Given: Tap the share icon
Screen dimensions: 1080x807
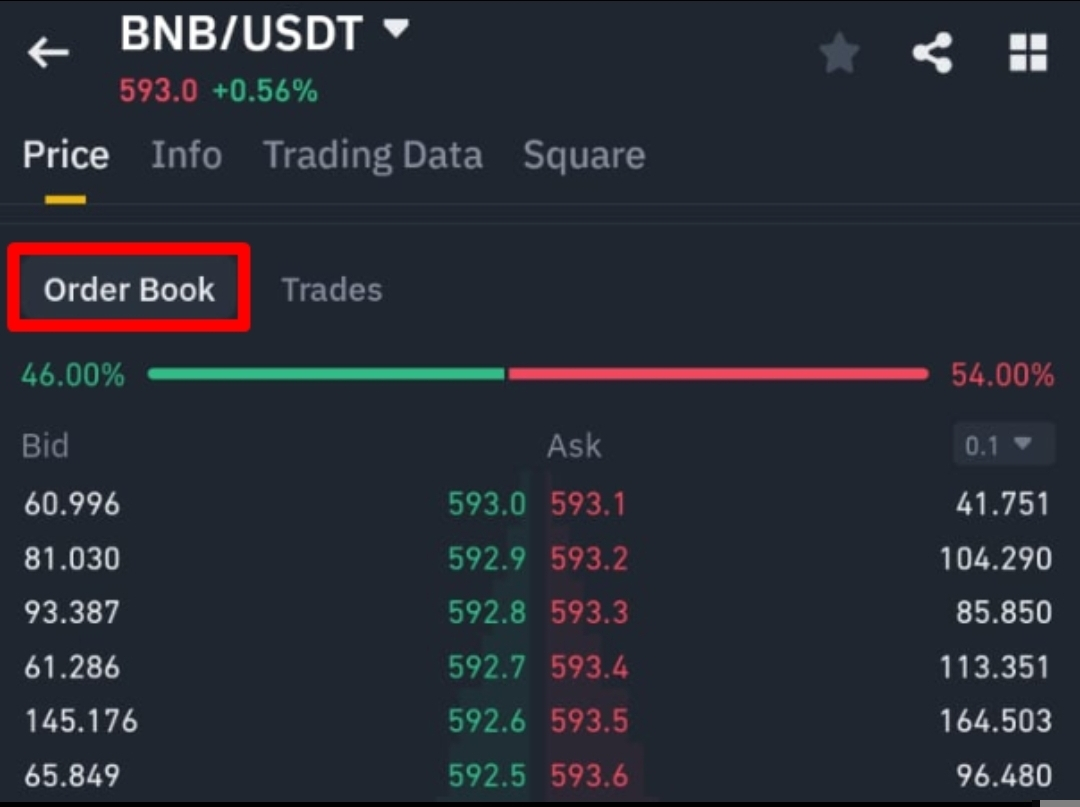Looking at the screenshot, I should [x=932, y=53].
